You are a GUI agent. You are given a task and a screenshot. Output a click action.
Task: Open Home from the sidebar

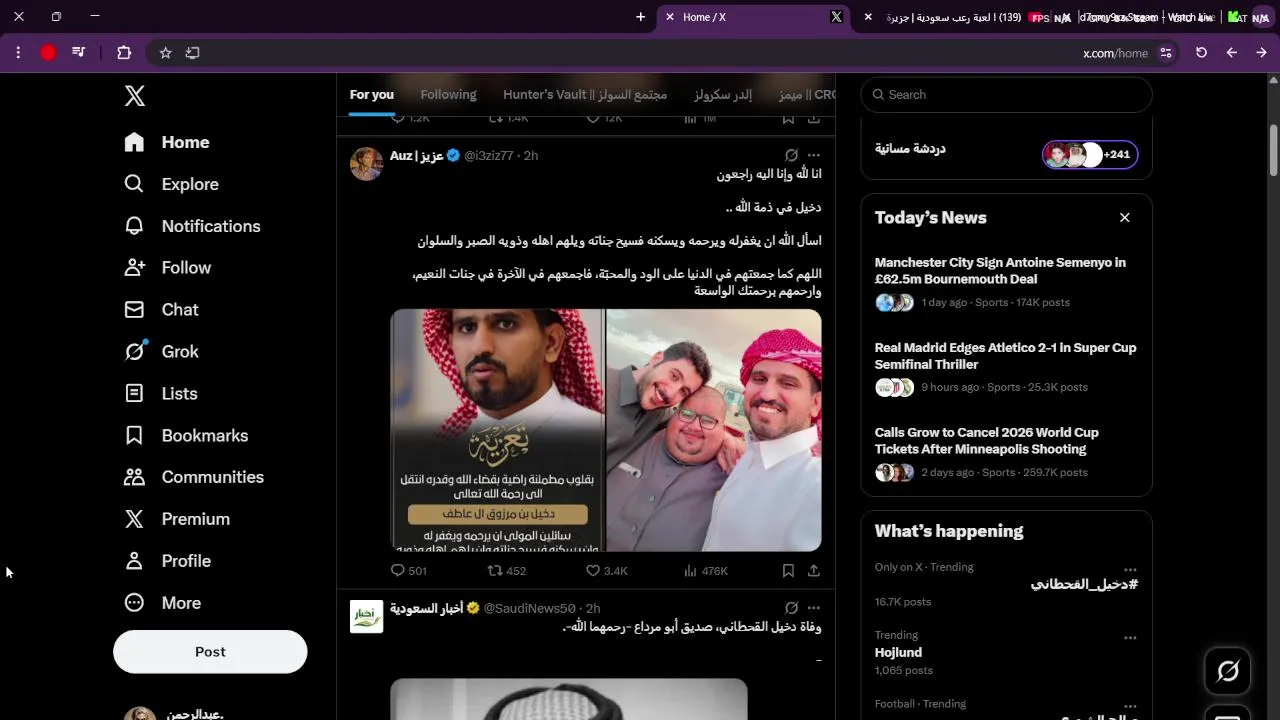coord(167,142)
